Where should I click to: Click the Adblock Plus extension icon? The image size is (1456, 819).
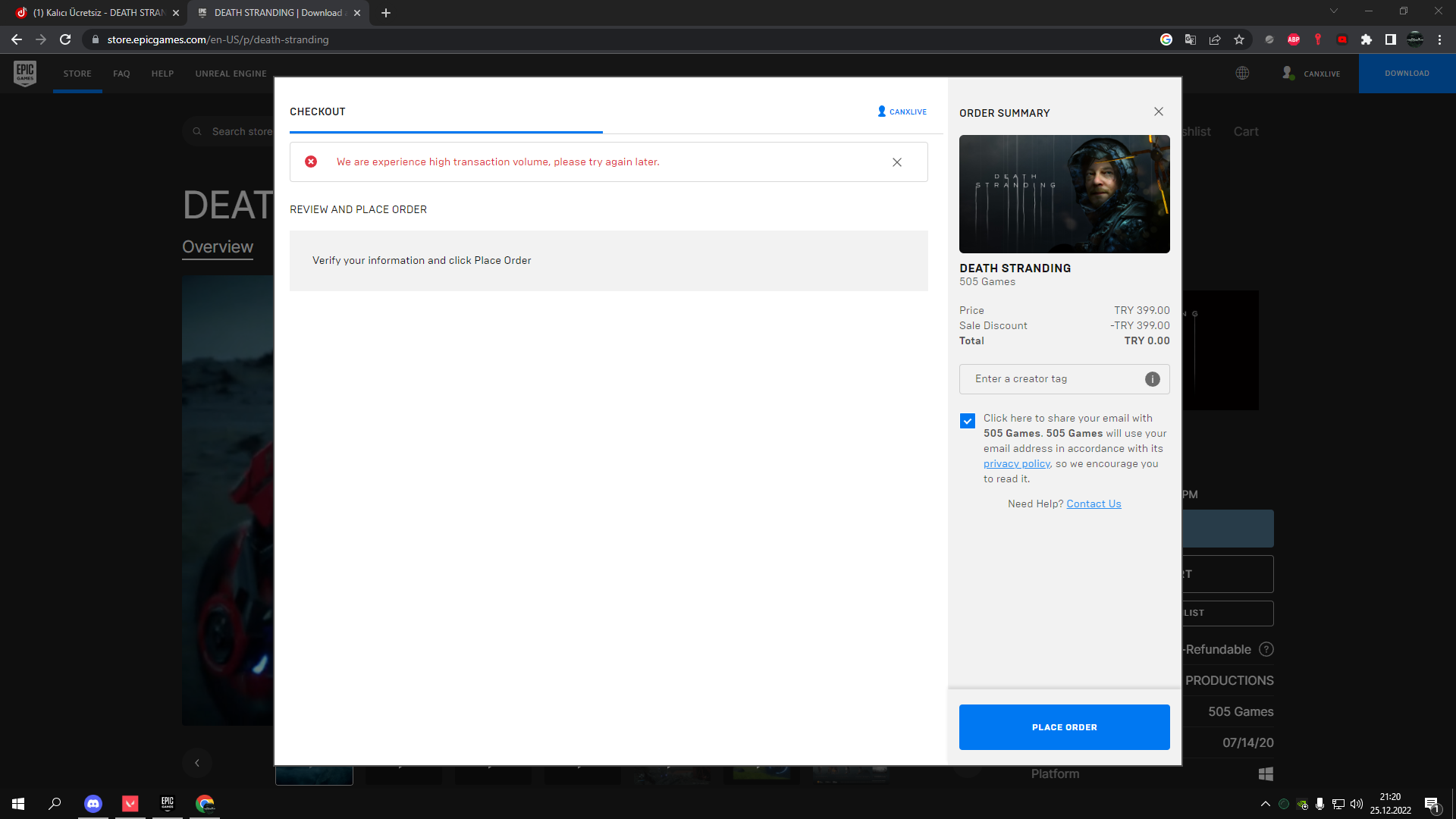coord(1294,39)
